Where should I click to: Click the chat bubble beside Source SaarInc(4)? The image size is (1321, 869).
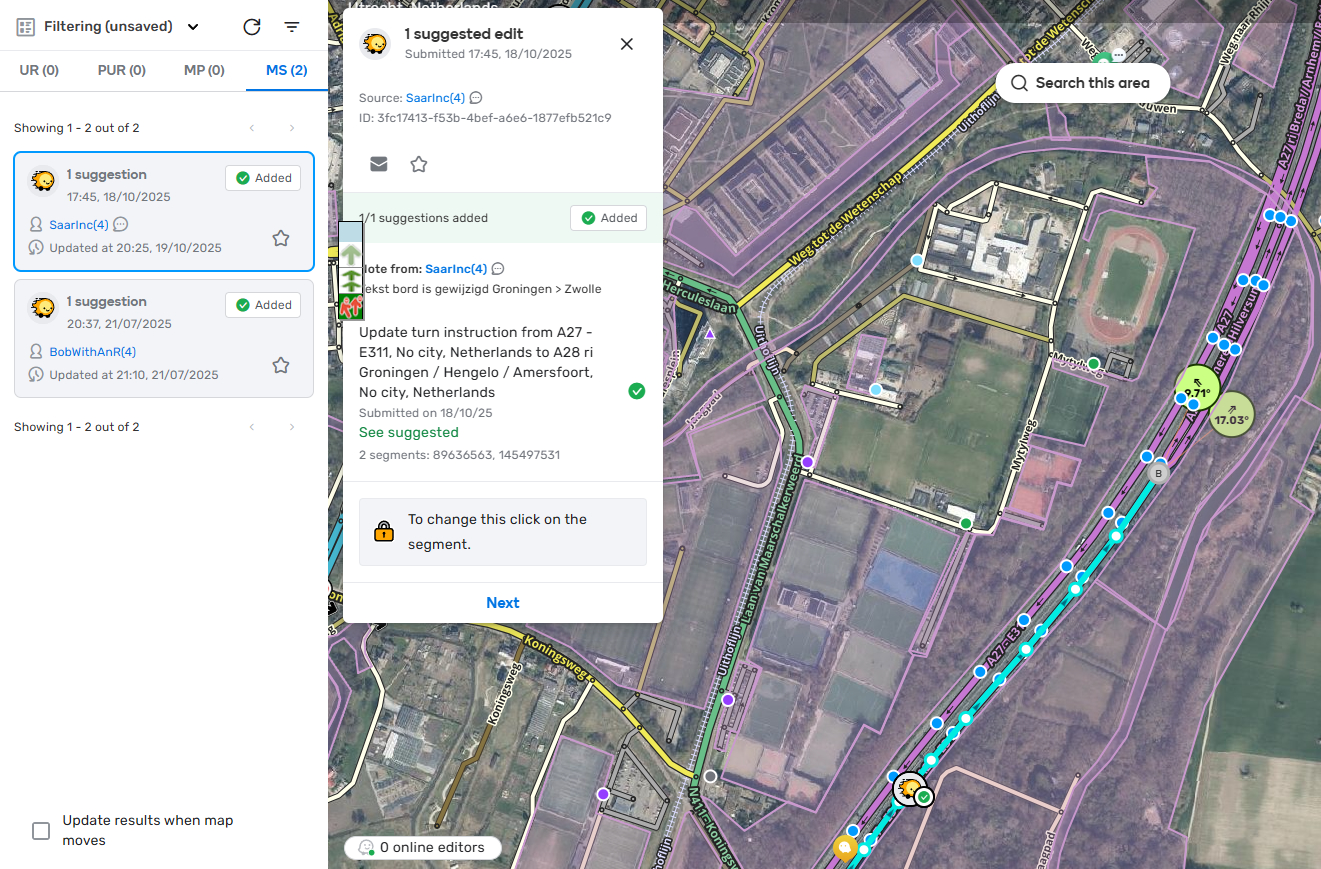476,98
